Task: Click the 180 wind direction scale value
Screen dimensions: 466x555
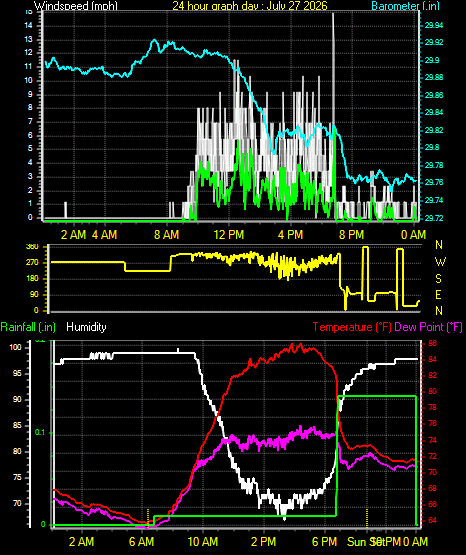Action: pos(32,279)
